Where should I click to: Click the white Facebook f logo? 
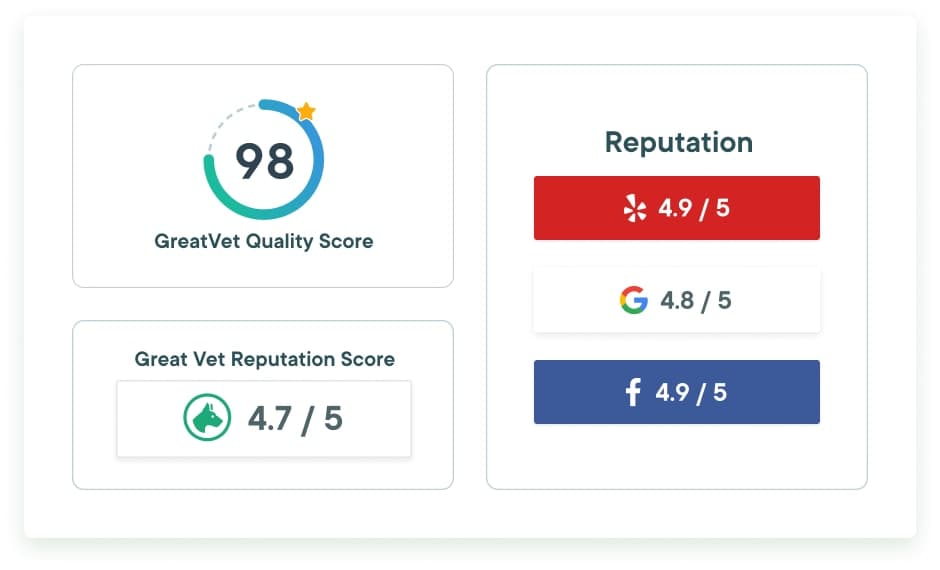[x=633, y=392]
